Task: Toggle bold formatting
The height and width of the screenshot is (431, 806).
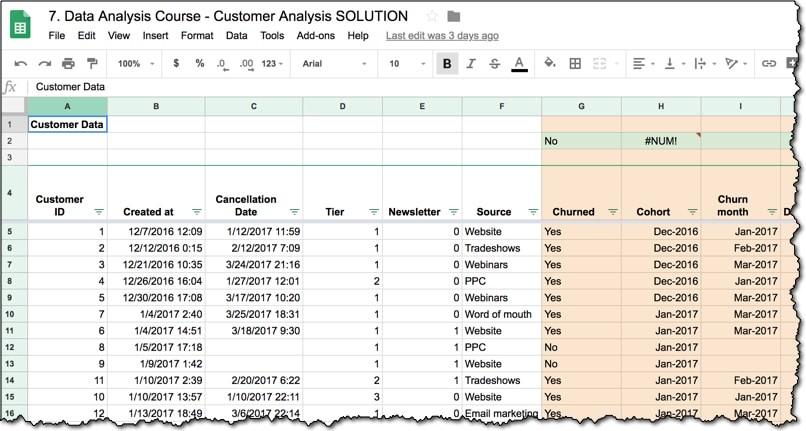Action: point(447,63)
